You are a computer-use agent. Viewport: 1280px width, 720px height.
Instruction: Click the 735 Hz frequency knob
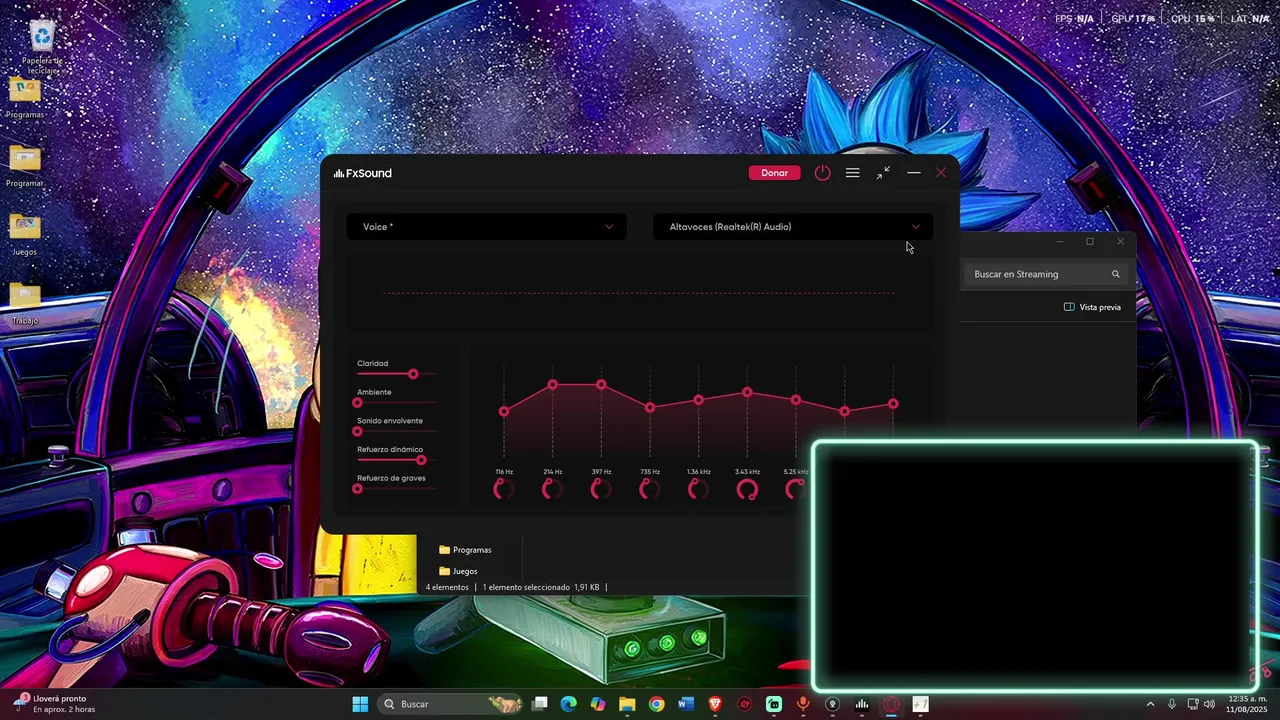pos(649,489)
